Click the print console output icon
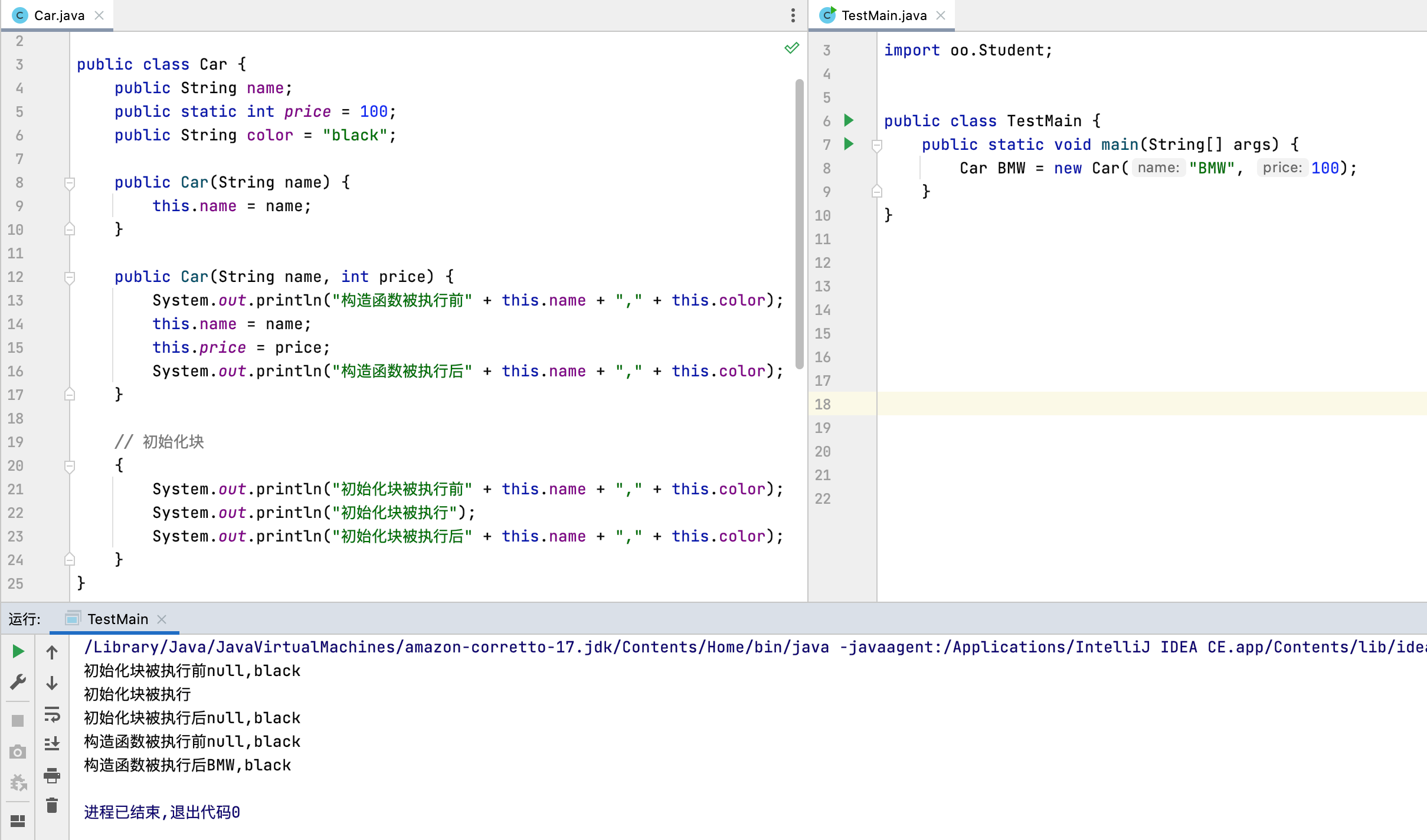This screenshot has height=840, width=1427. click(52, 775)
